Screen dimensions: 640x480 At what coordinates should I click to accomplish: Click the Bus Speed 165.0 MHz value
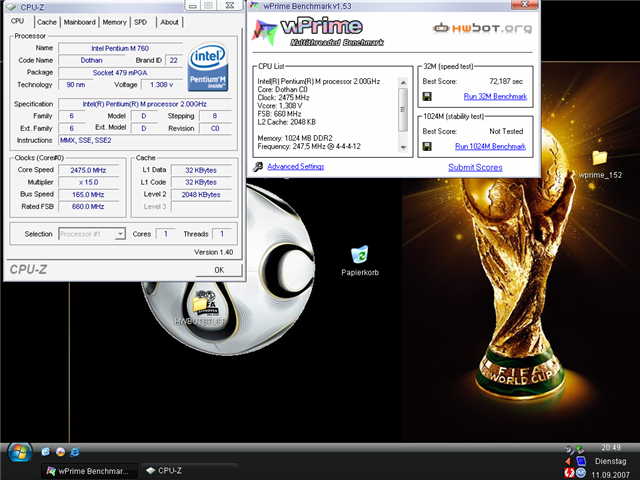click(x=89, y=195)
